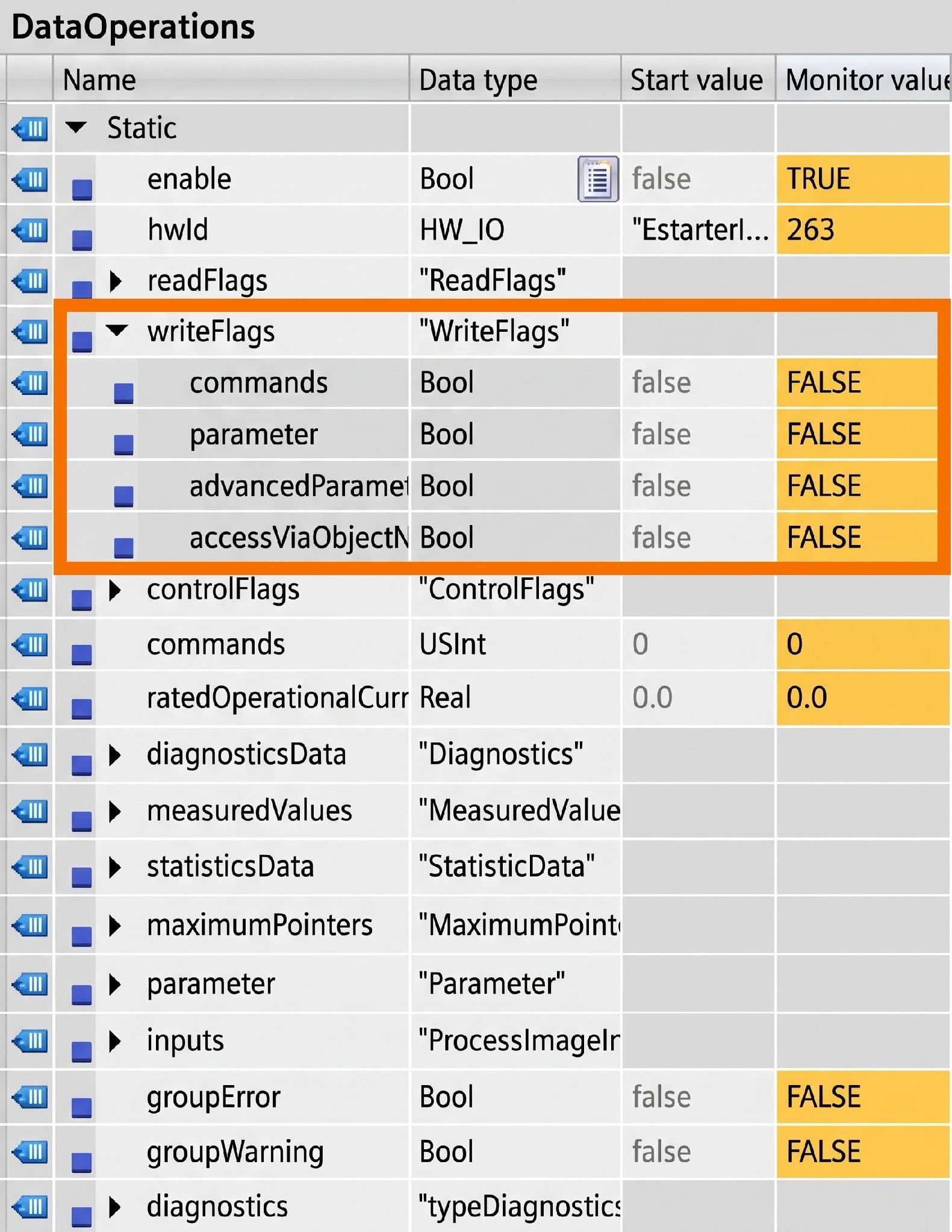Select the hwId variable name

[178, 229]
